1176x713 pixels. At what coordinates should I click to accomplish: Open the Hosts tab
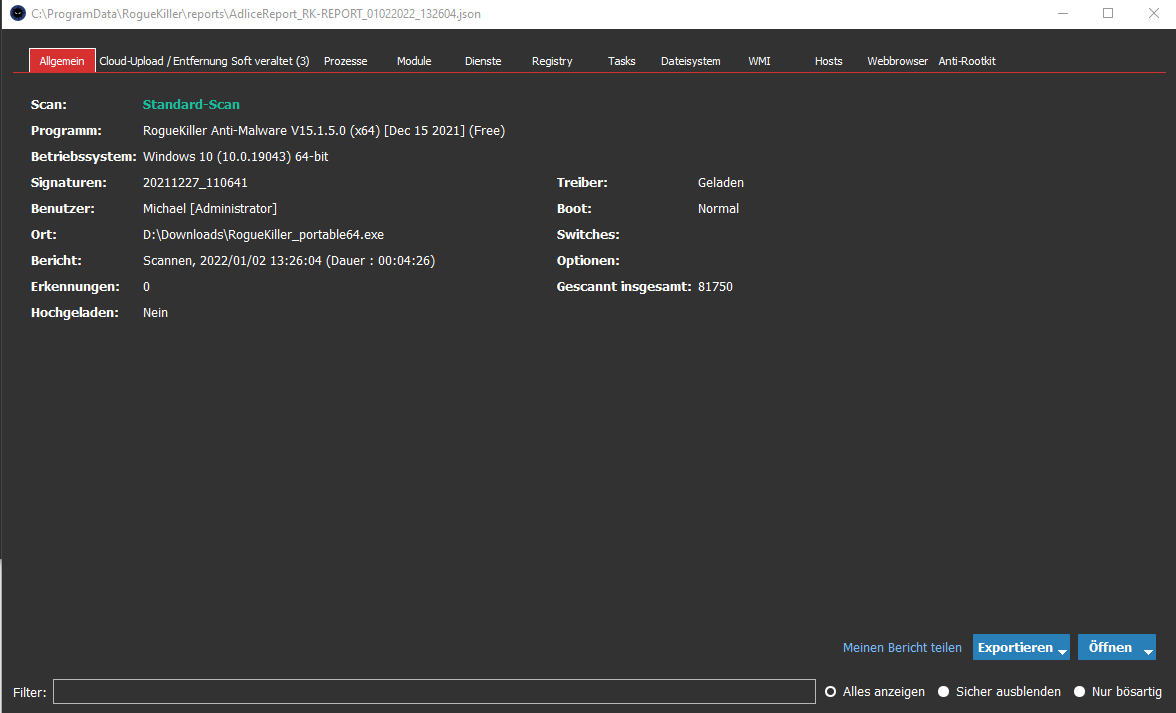coord(829,61)
